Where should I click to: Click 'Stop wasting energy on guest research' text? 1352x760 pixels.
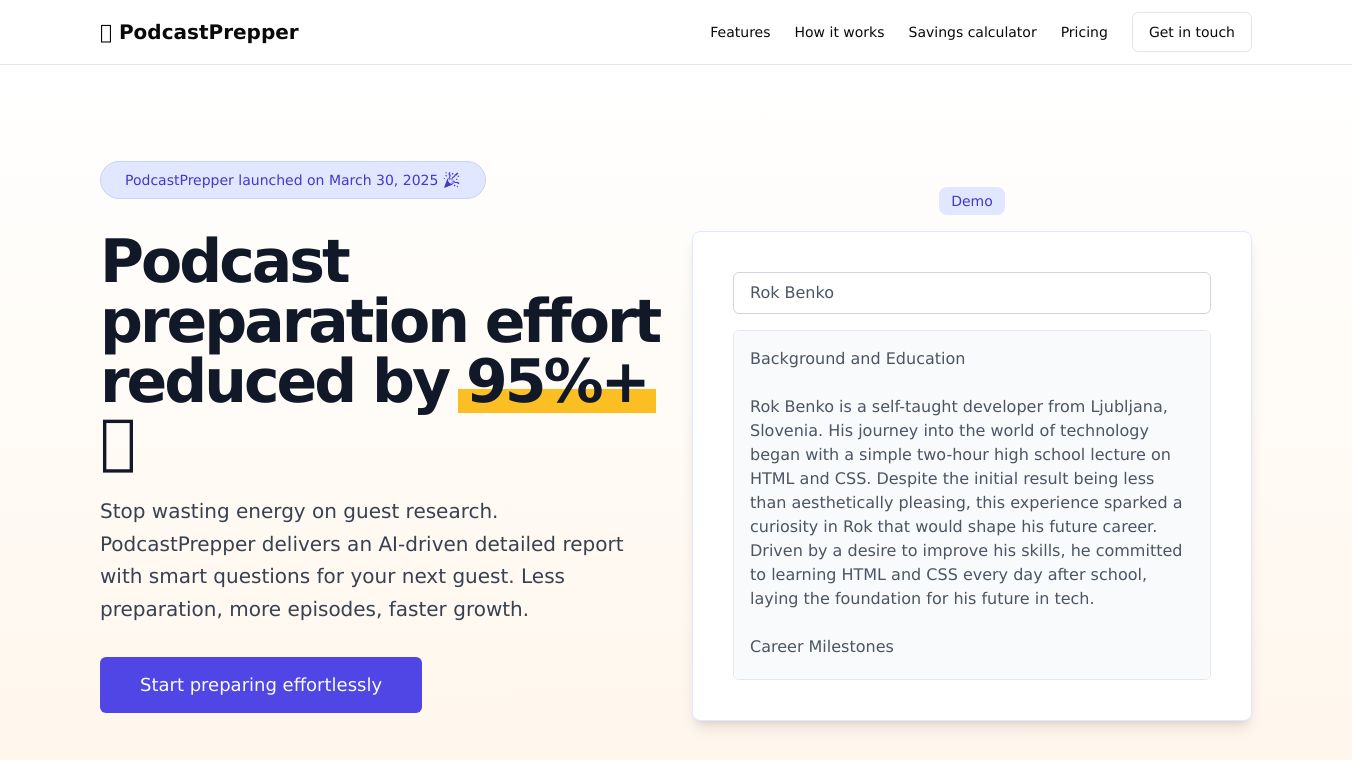point(298,511)
